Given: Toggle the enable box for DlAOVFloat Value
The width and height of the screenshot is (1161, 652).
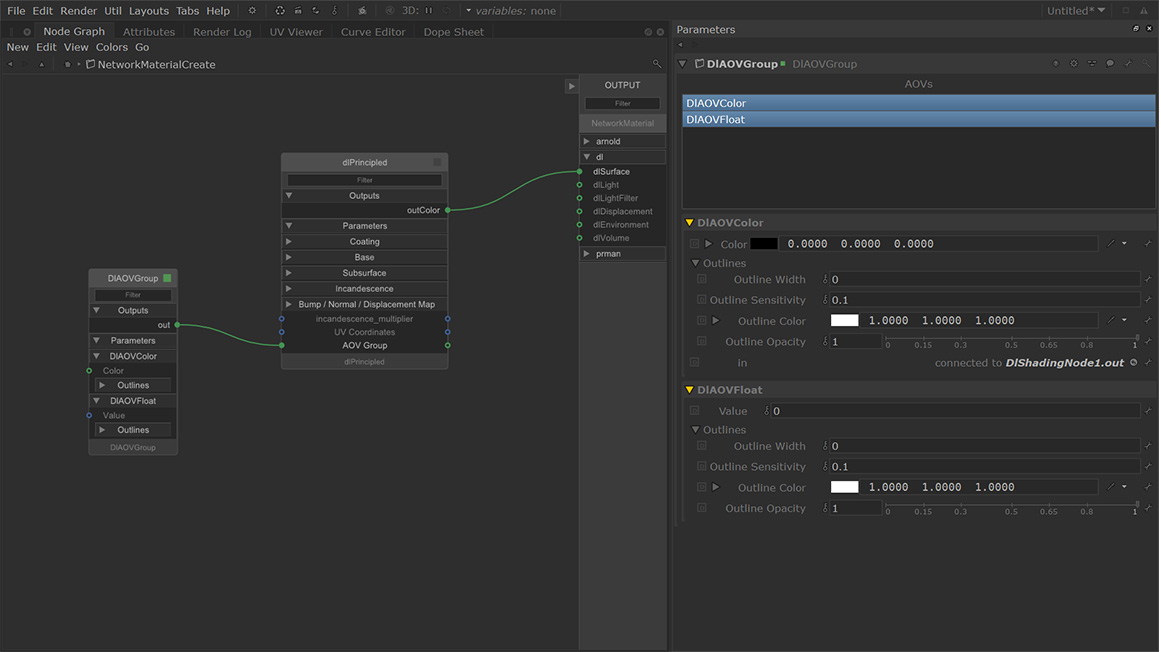Looking at the screenshot, I should pos(695,411).
